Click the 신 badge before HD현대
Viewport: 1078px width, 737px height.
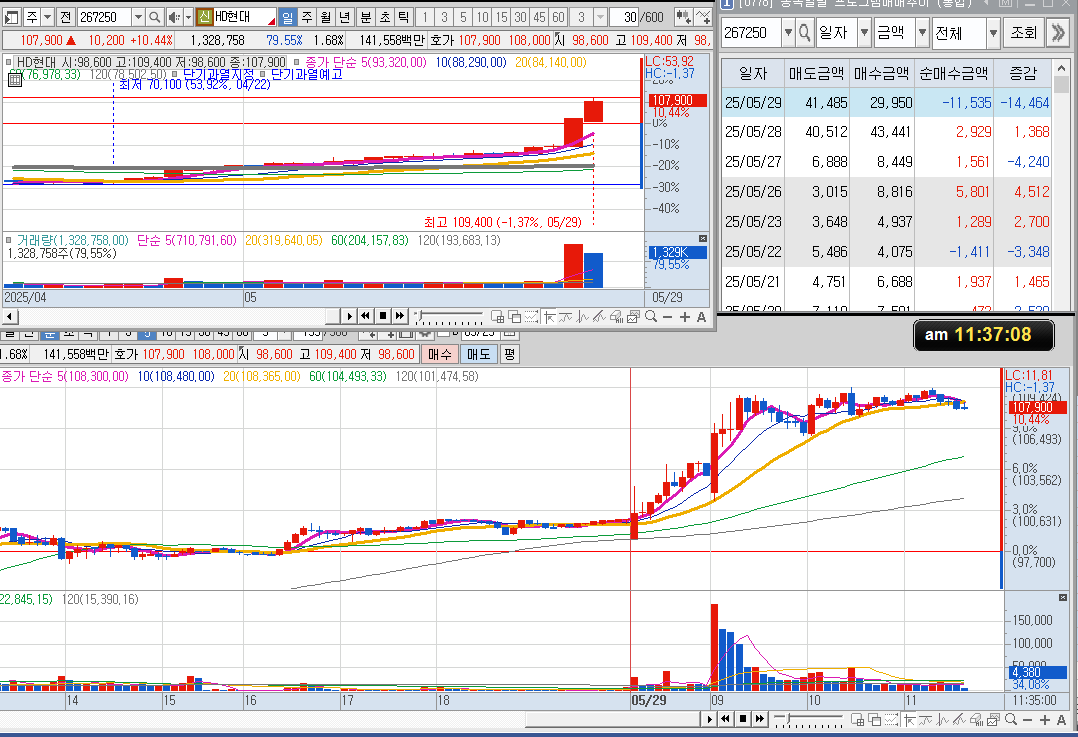tap(204, 16)
